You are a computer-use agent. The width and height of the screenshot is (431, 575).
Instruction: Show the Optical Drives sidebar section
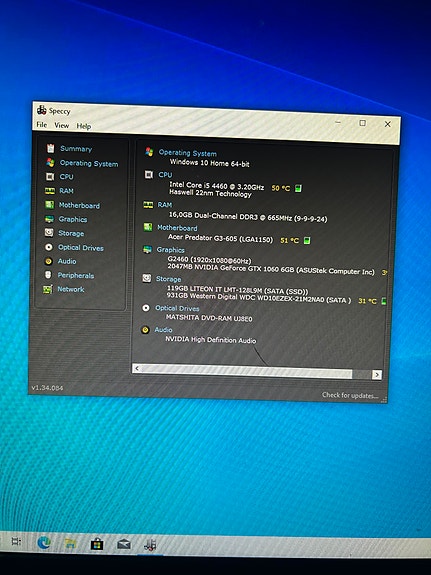81,248
